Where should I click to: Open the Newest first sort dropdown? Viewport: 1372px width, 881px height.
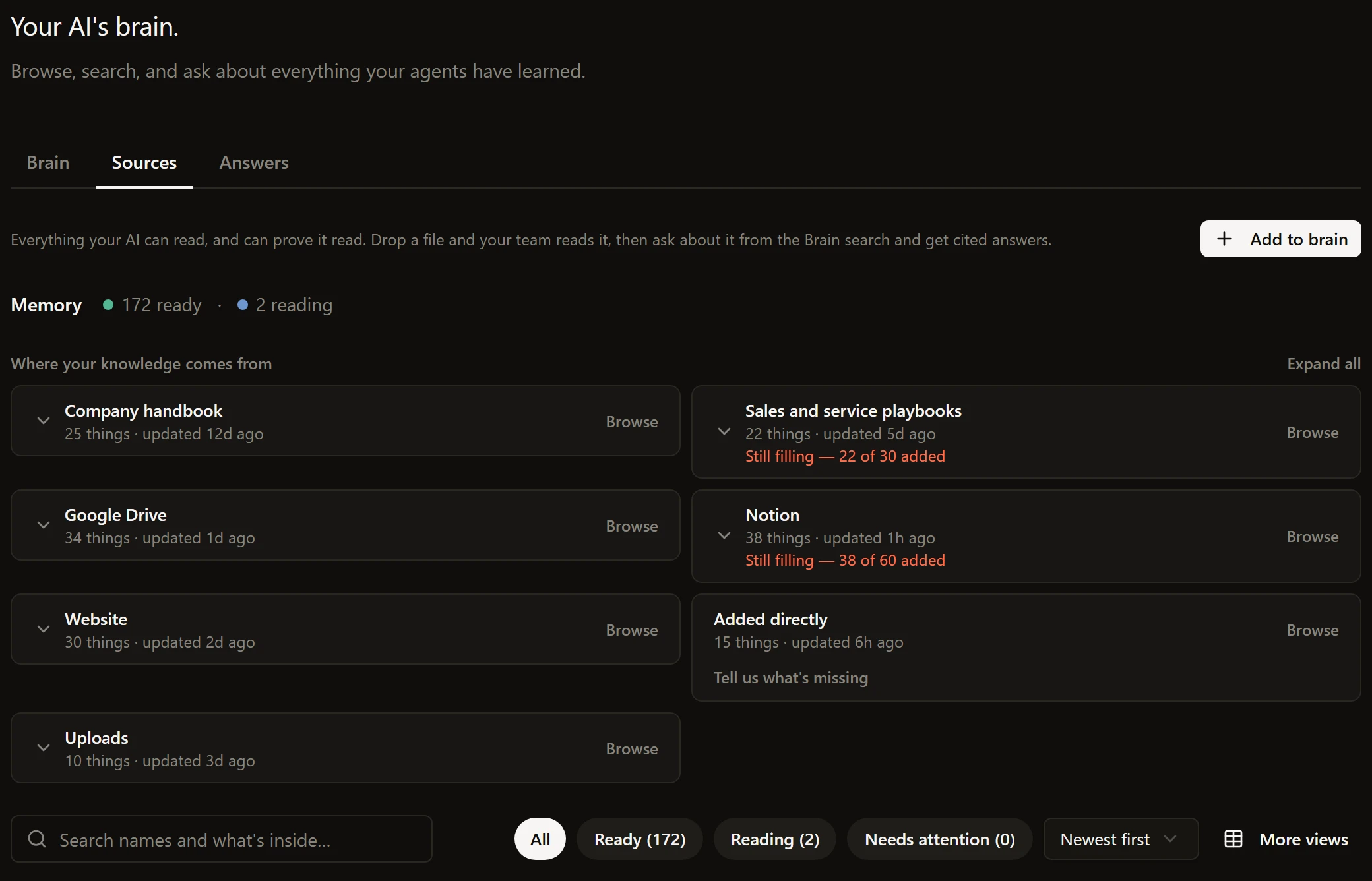[x=1121, y=839]
